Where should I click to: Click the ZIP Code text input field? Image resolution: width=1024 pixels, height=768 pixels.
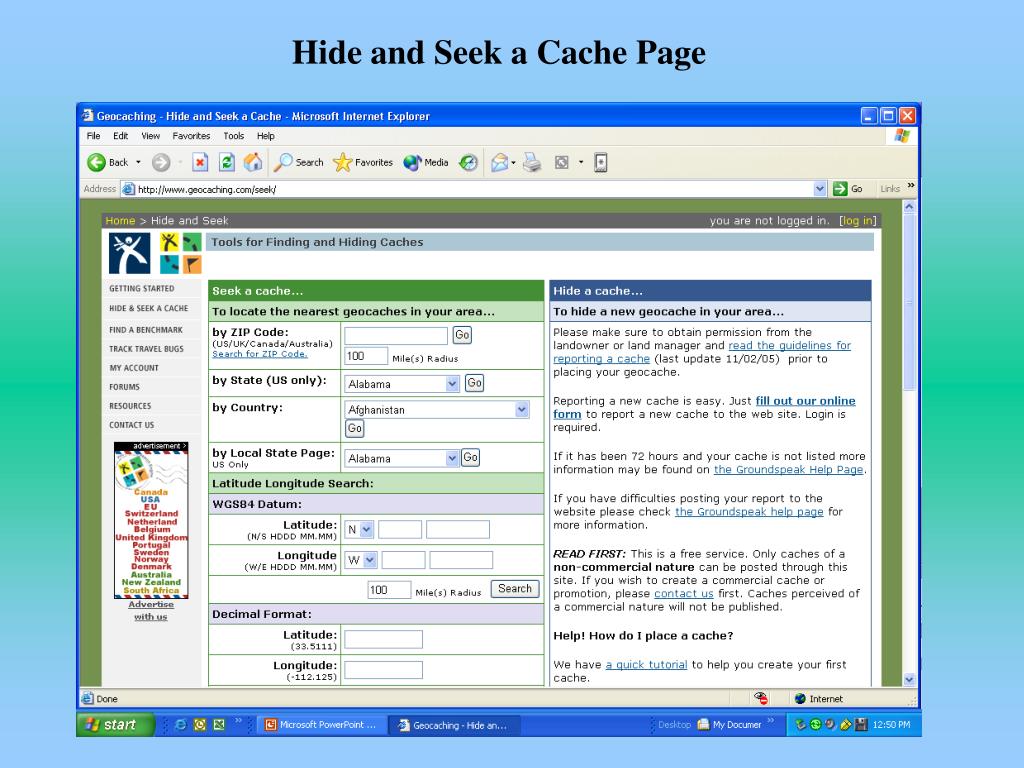coord(396,336)
